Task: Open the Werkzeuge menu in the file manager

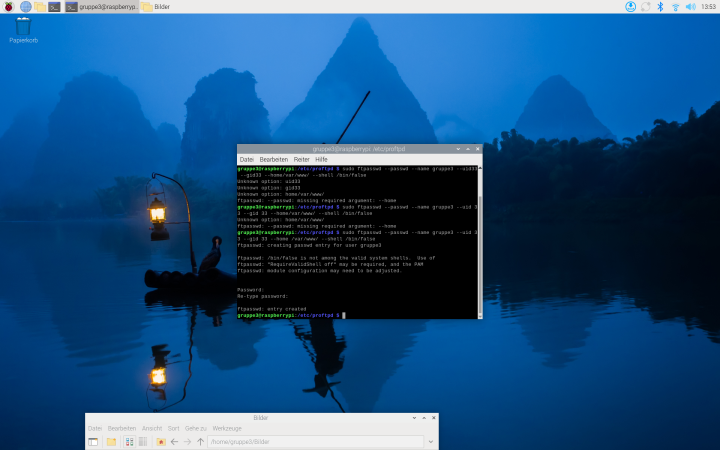Action: click(x=226, y=428)
